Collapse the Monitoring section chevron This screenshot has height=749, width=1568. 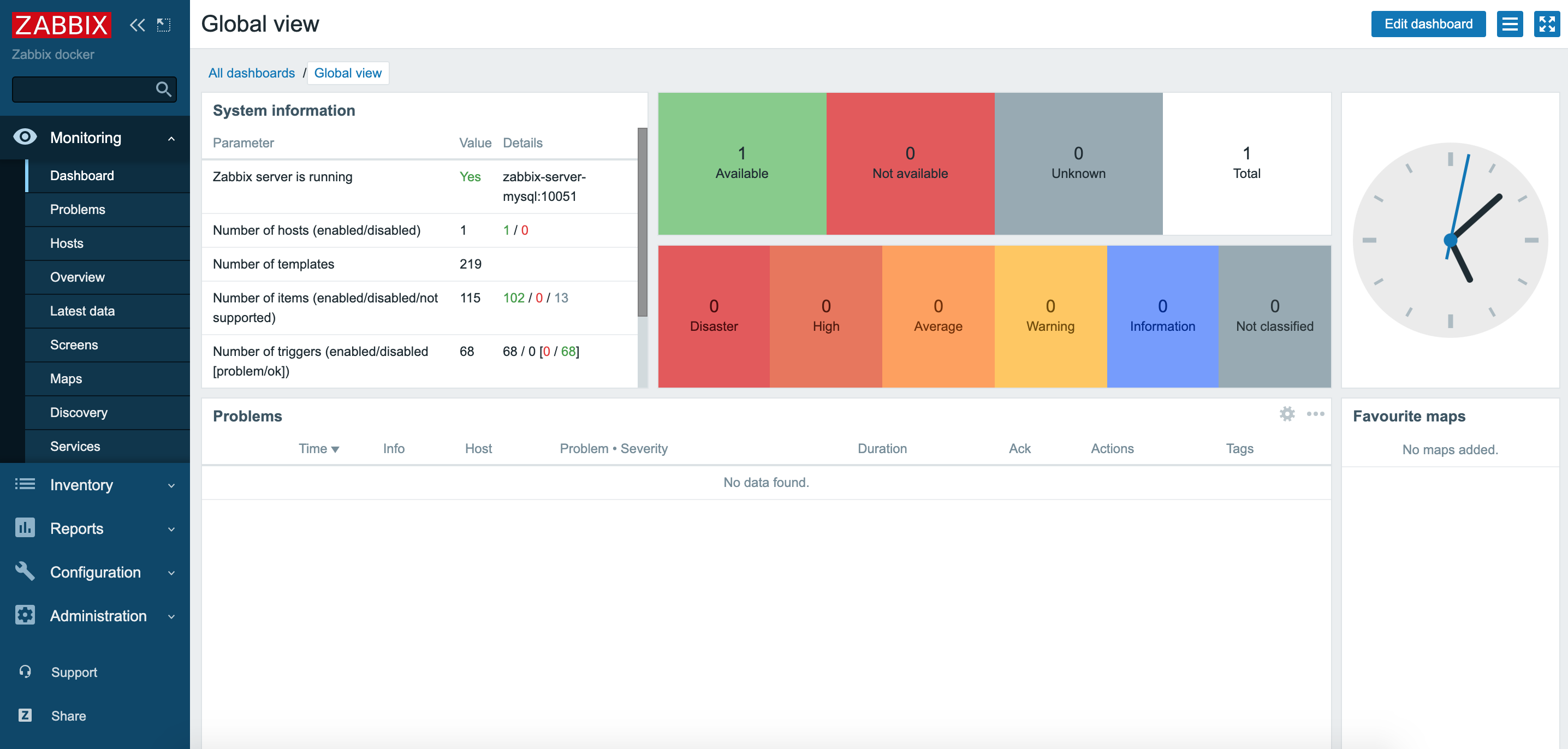point(171,138)
